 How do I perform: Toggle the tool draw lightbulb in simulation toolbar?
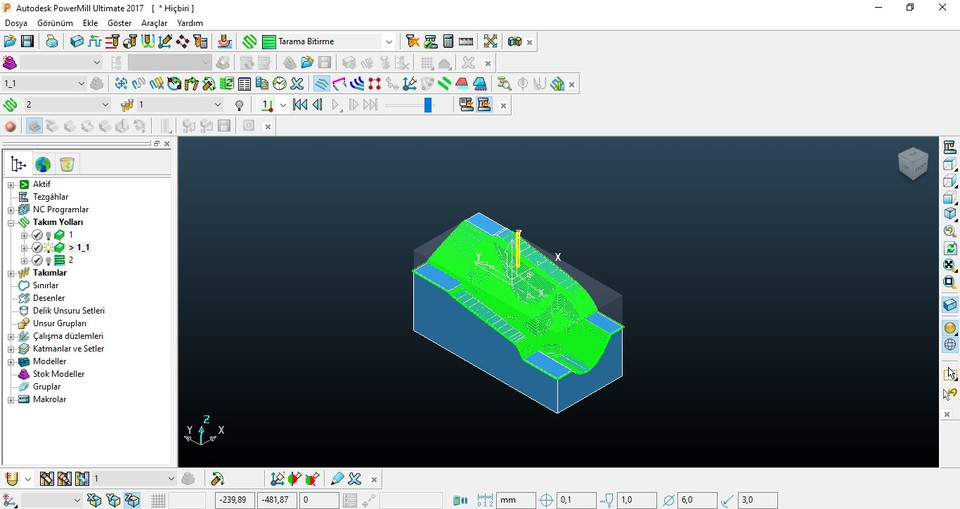[x=239, y=105]
